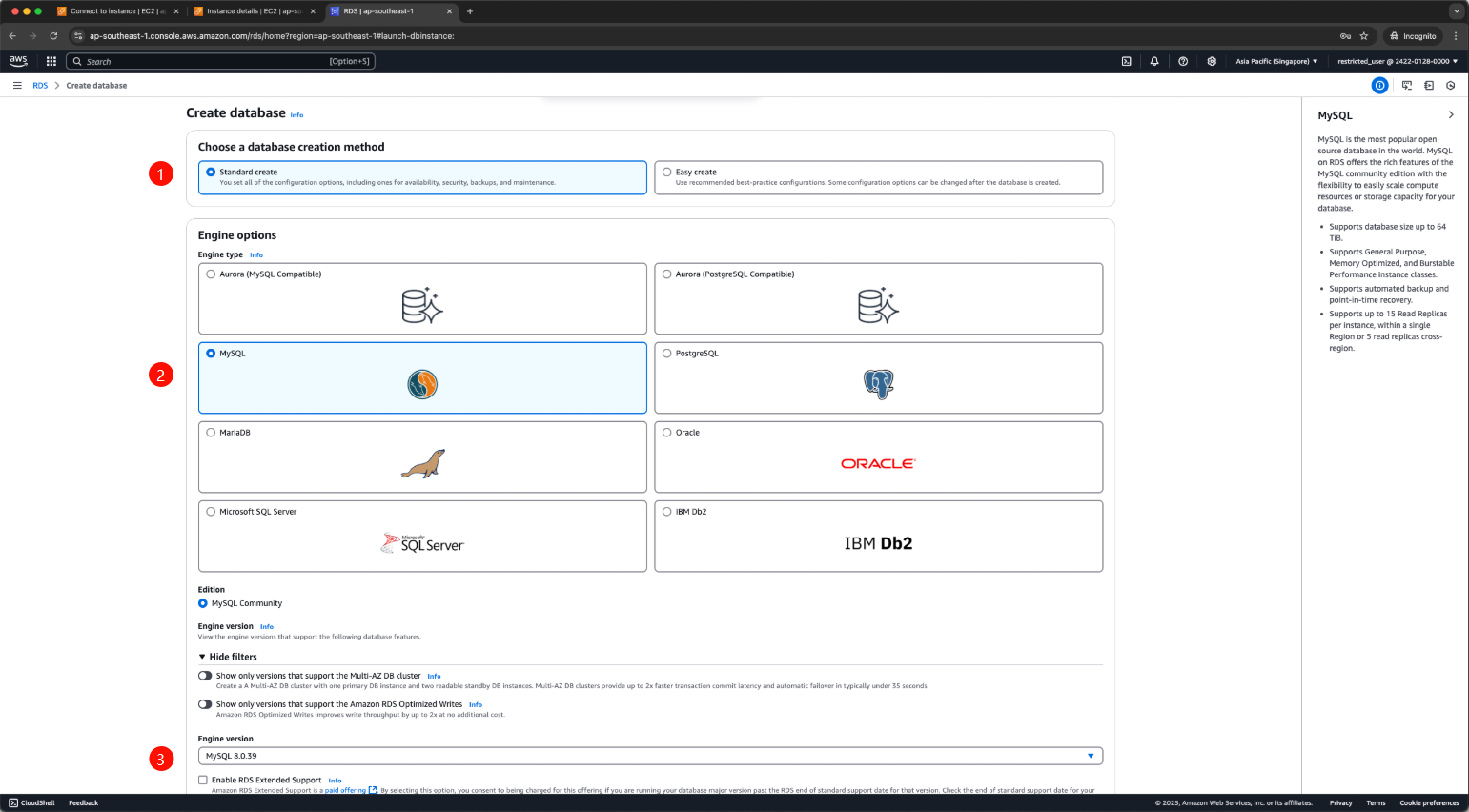Open Info link next to Engine type

coord(256,255)
